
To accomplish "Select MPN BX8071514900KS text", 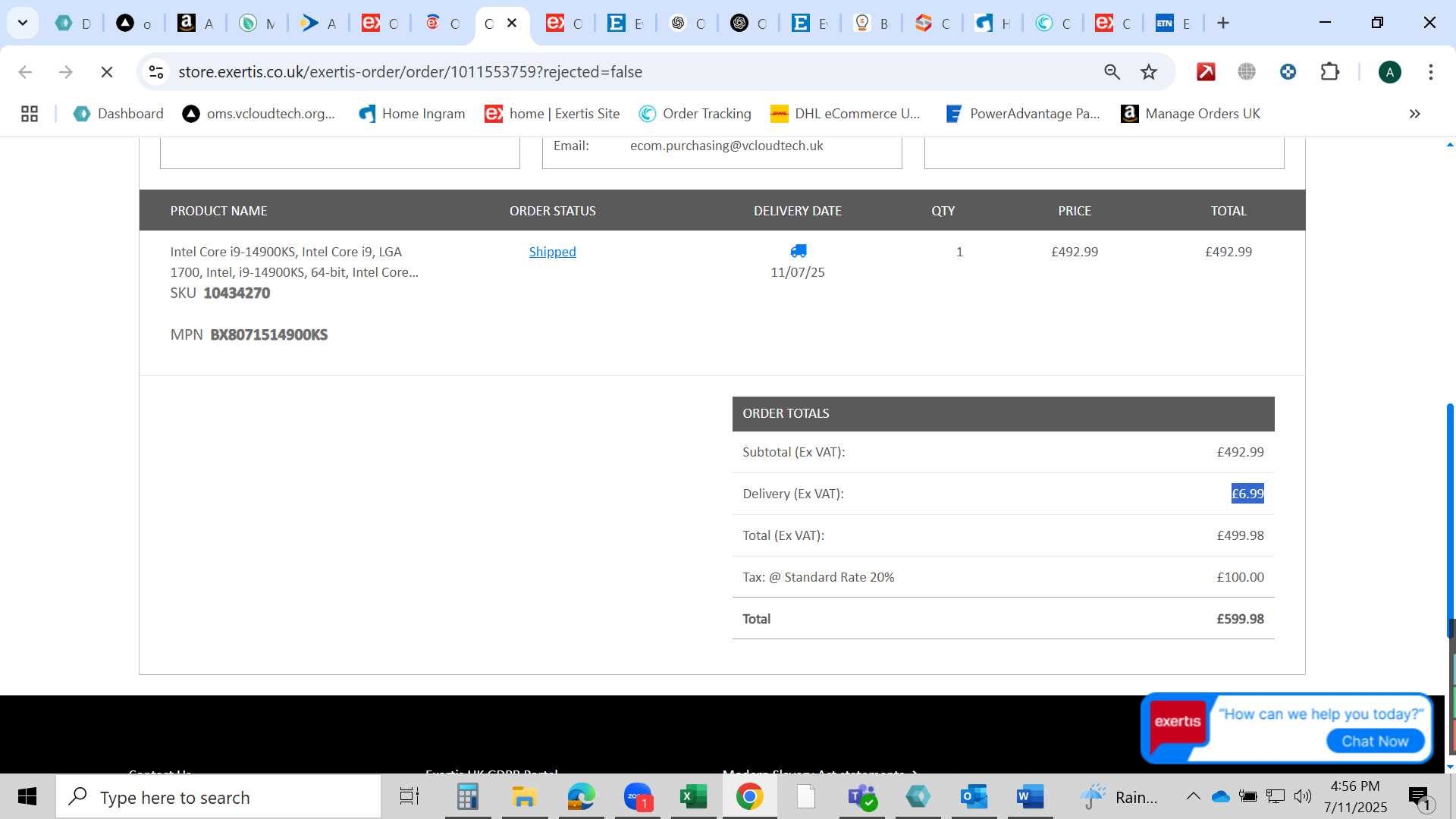I will pyautogui.click(x=268, y=335).
